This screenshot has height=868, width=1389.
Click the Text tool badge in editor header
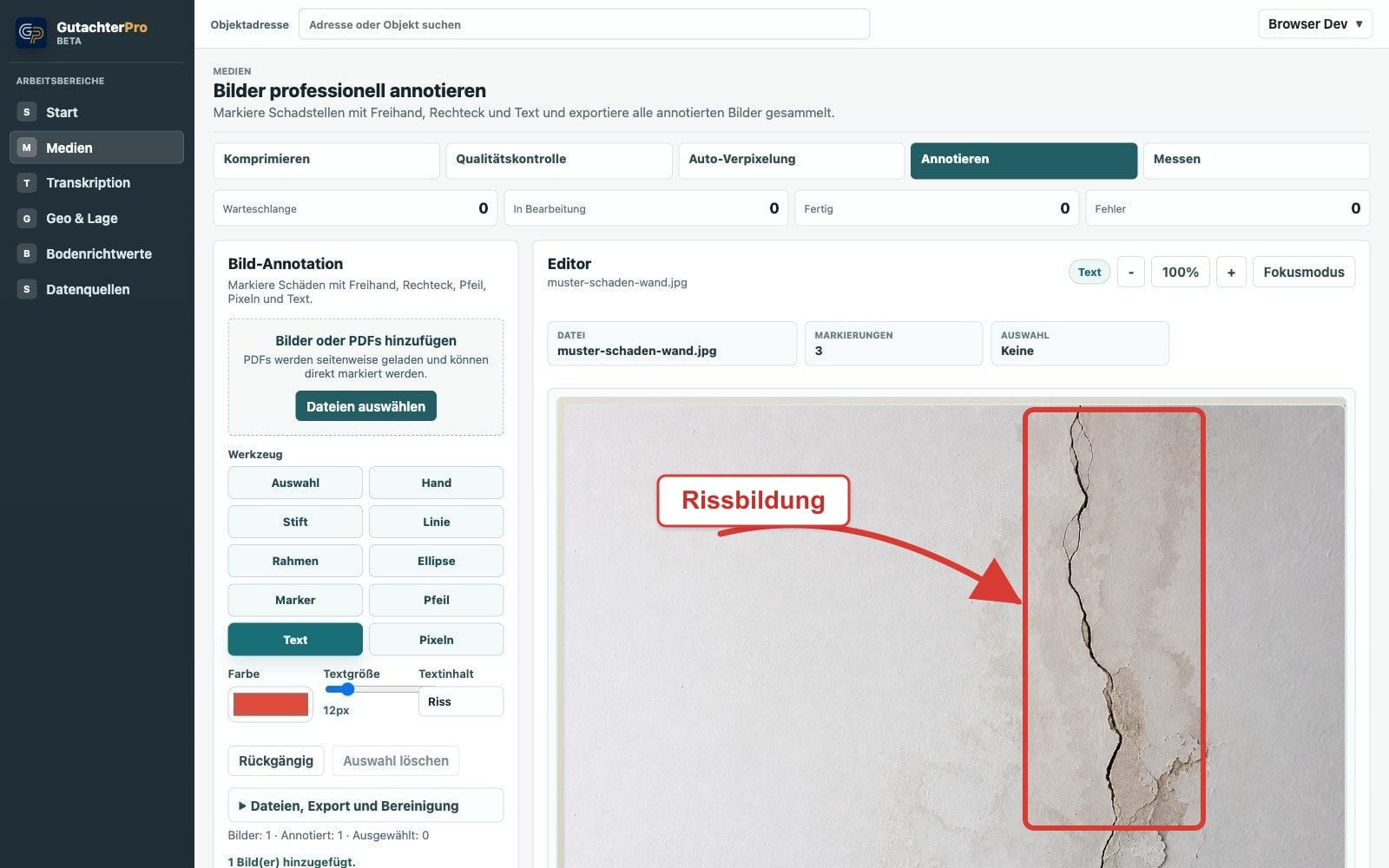click(x=1089, y=272)
